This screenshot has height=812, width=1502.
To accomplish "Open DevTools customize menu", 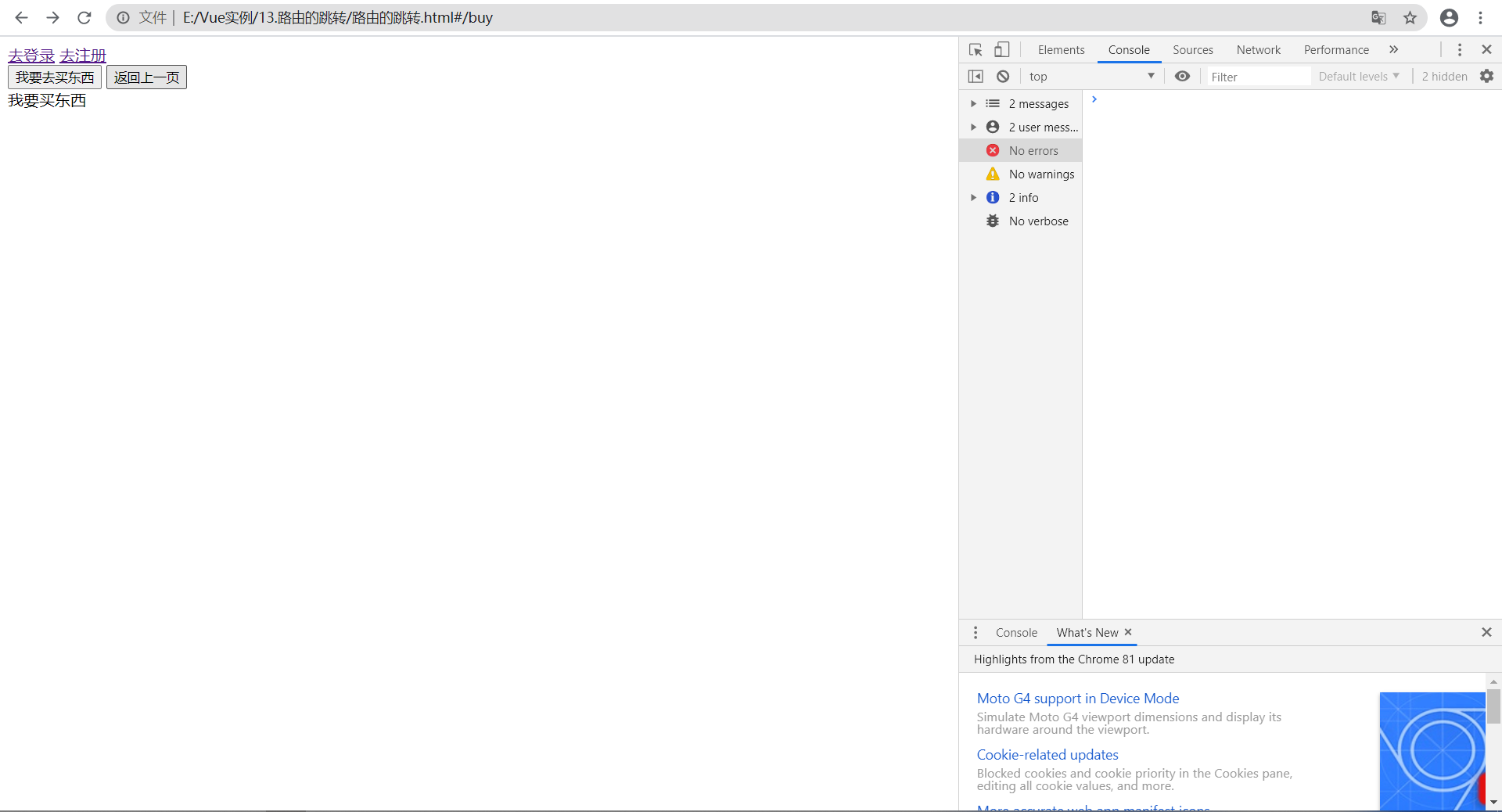I will point(1459,49).
